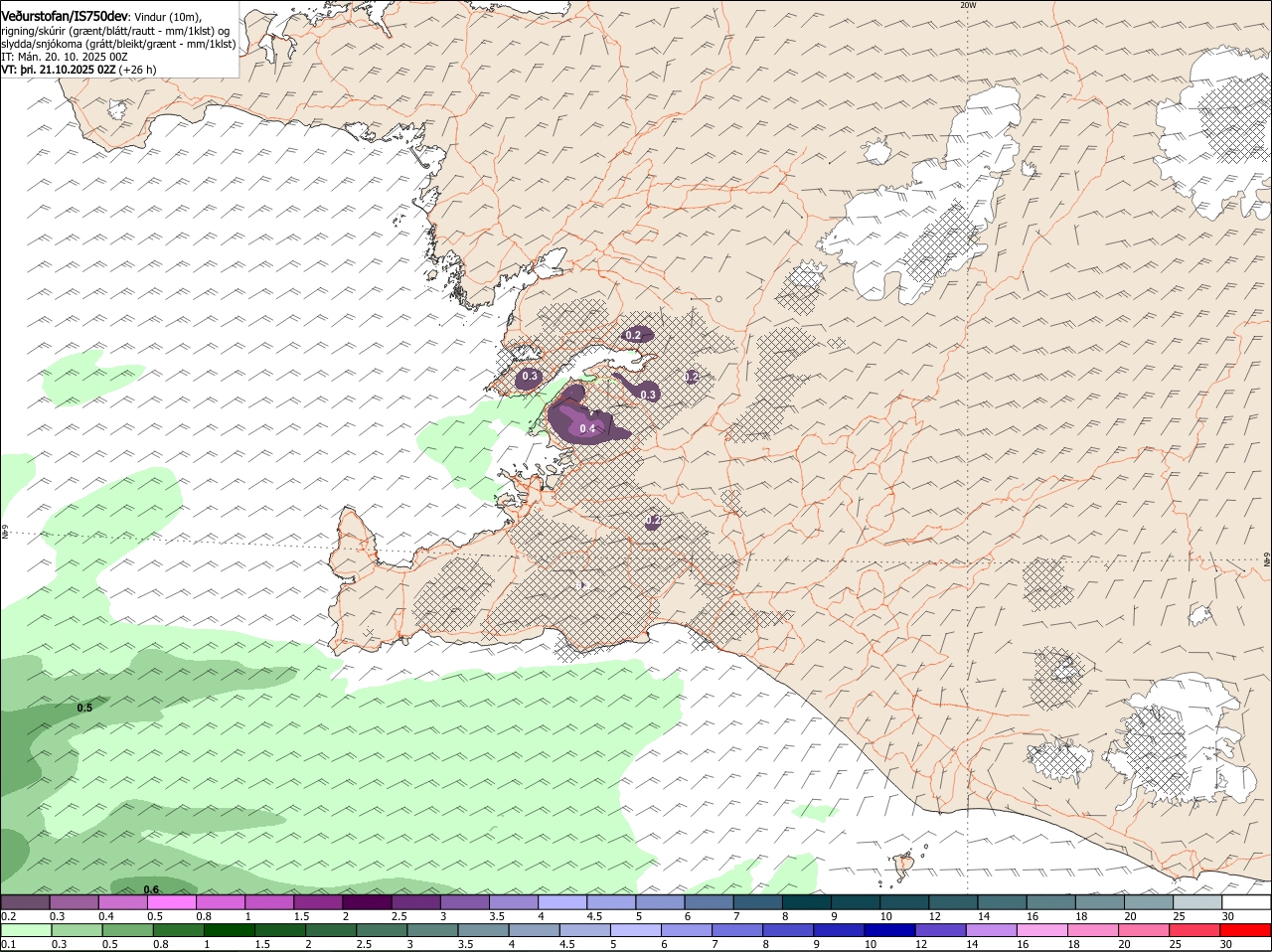The height and width of the screenshot is (952, 1272).
Task: Click the 'rigning/skúrir' legend description line
Action: click(x=117, y=30)
